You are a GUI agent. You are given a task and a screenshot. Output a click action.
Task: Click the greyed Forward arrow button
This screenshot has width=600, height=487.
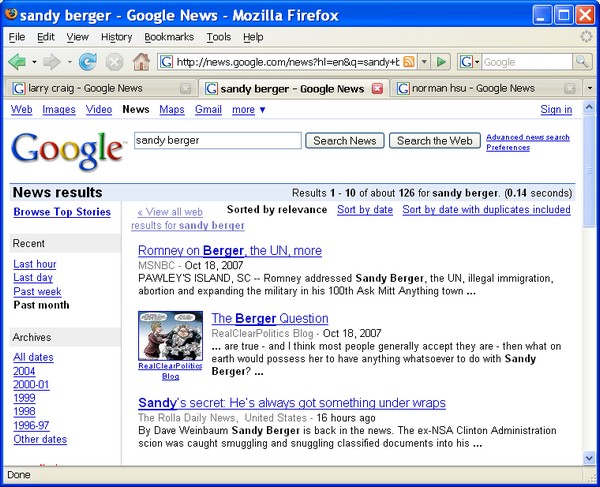point(52,62)
